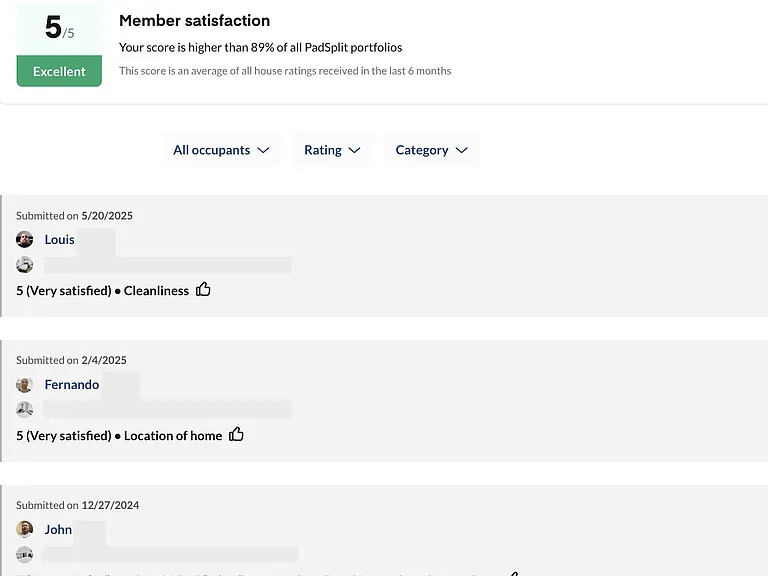Click Louis's profile avatar
The height and width of the screenshot is (576, 768).
point(24,240)
